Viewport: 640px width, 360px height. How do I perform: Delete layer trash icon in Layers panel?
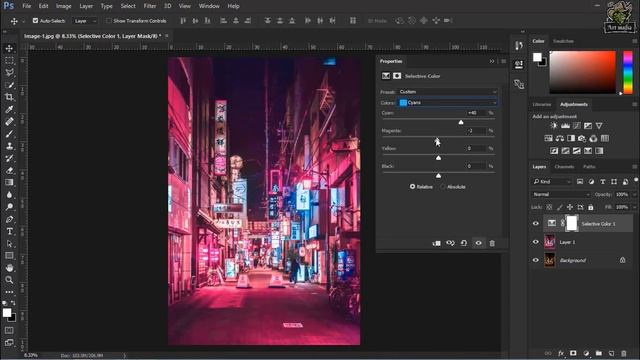(x=623, y=353)
